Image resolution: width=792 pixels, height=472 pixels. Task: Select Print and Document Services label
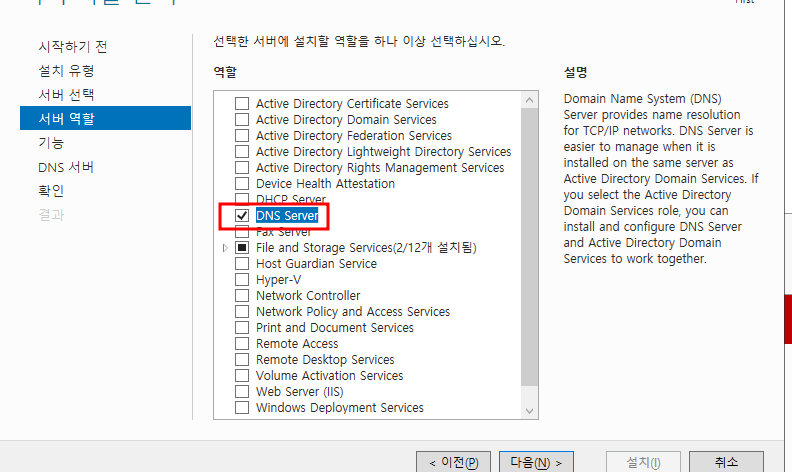pyautogui.click(x=334, y=327)
